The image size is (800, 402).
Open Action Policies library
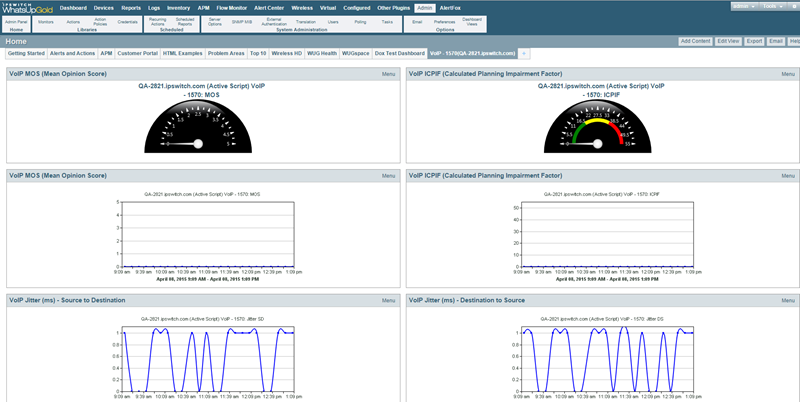pos(100,22)
